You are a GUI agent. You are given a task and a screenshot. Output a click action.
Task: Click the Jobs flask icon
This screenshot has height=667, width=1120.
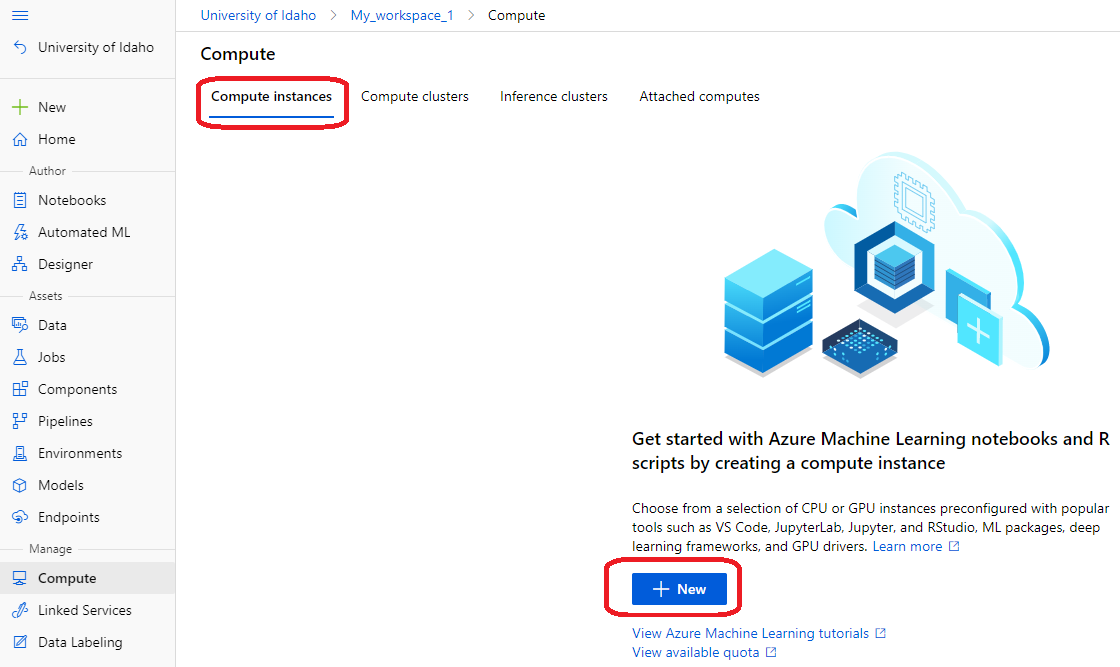coord(20,357)
